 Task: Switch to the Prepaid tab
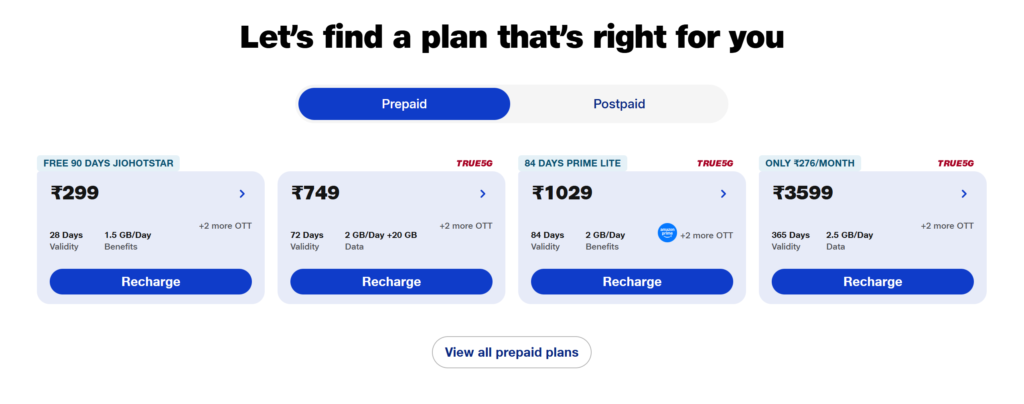point(404,104)
